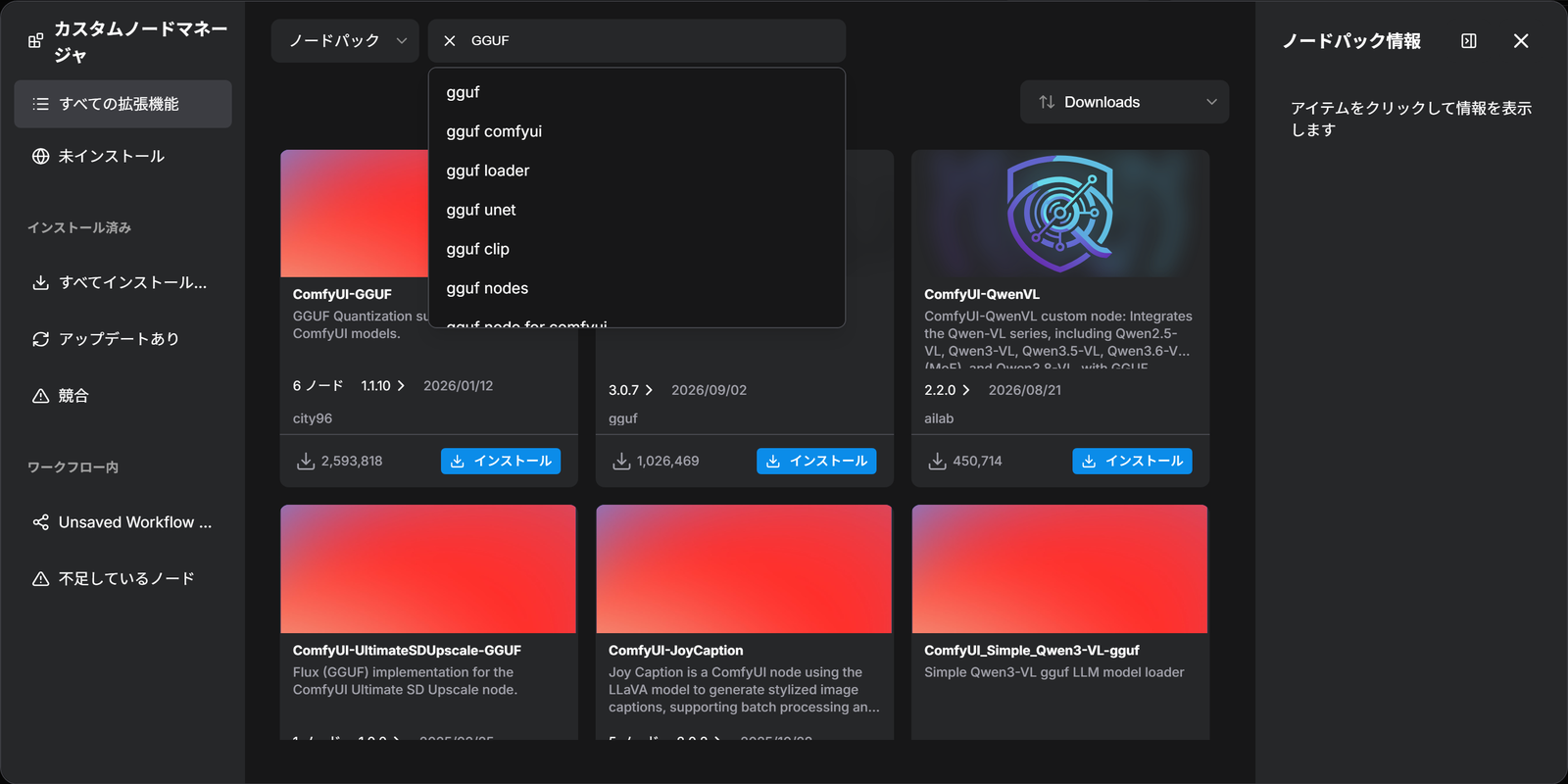Toggle the node pack info panel layout icon

[x=1469, y=41]
